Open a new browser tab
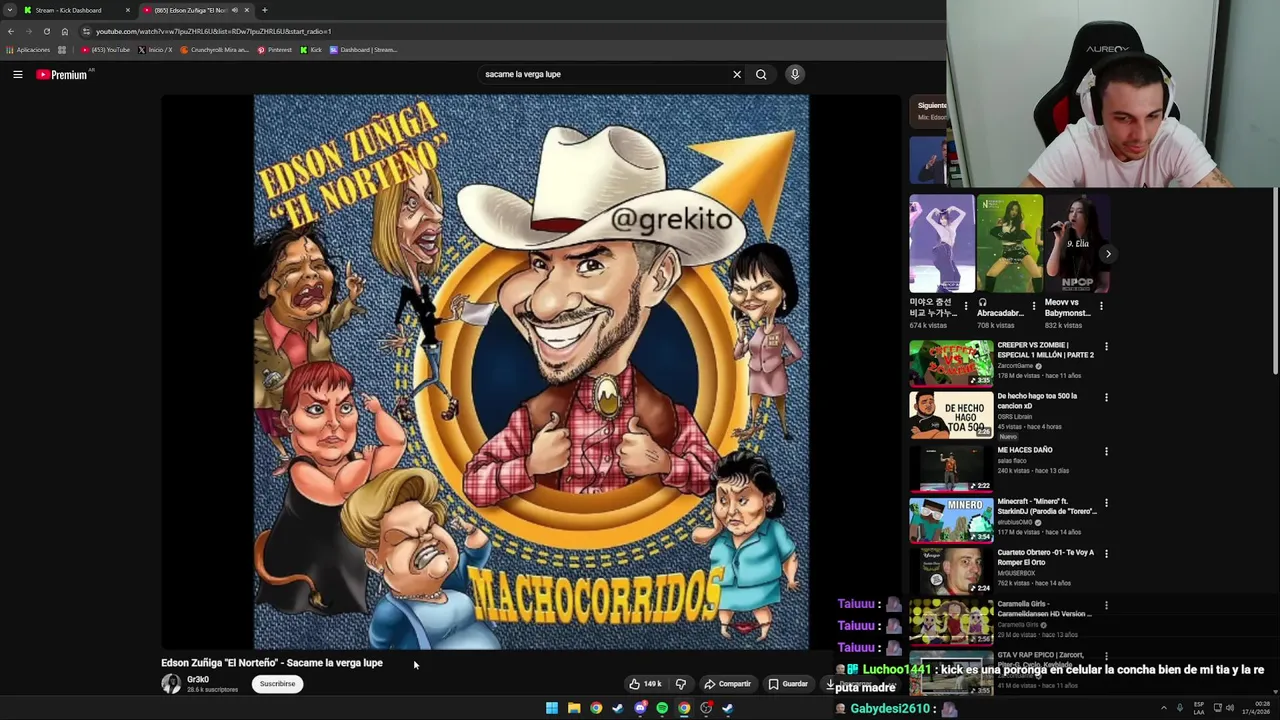1280x720 pixels. (264, 10)
